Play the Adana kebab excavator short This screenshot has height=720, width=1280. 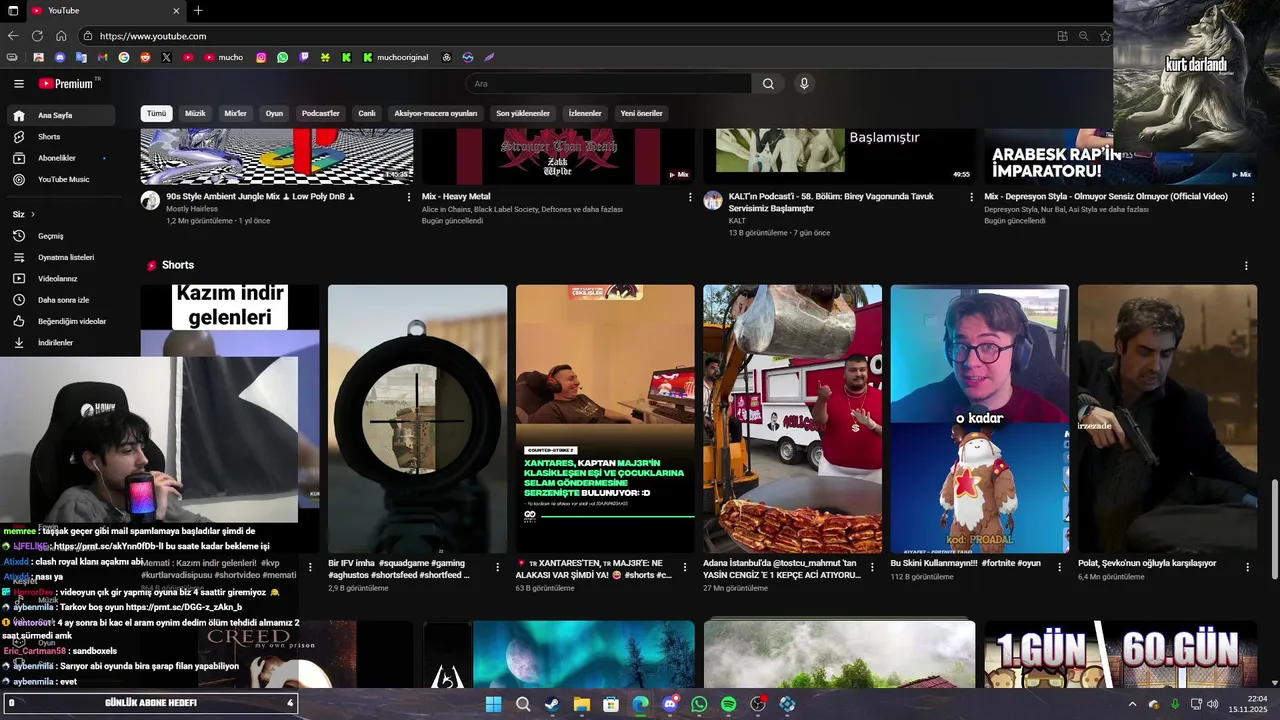[x=792, y=418]
